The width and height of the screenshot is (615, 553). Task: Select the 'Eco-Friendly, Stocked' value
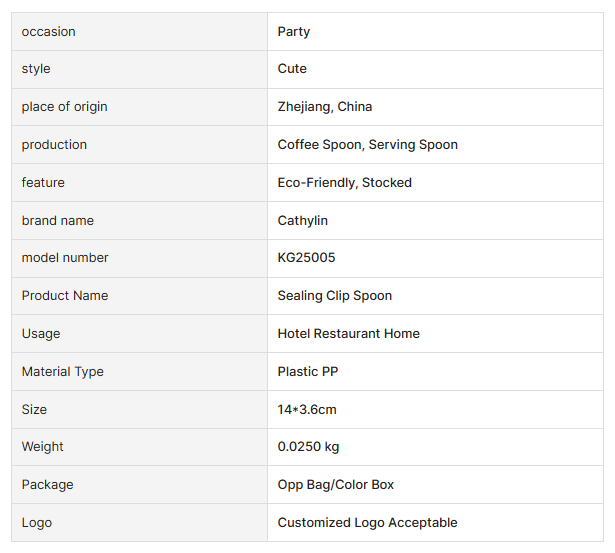344,183
